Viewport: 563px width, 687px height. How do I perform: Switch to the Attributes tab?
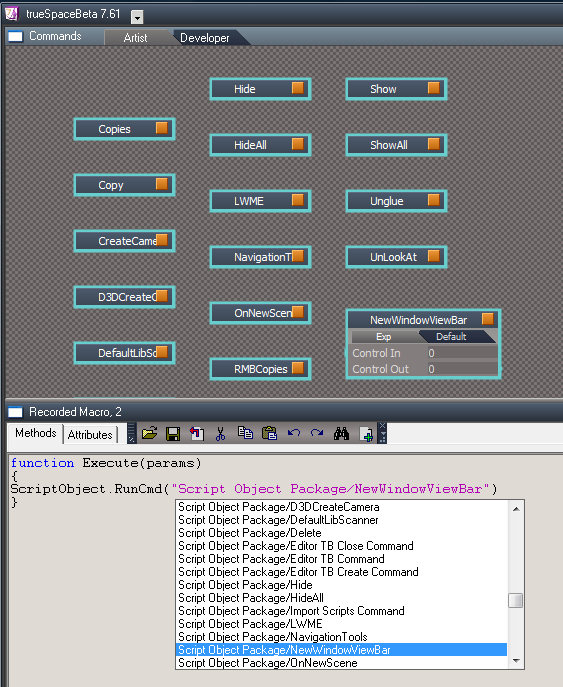90,435
